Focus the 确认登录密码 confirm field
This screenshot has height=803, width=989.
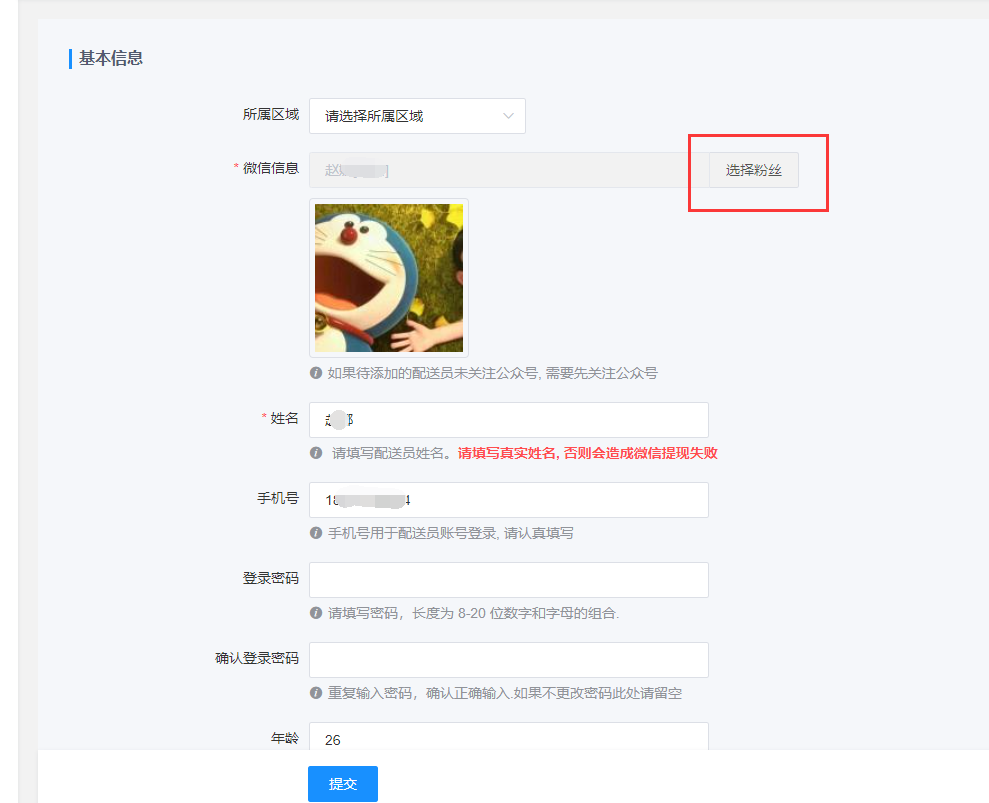(509, 660)
